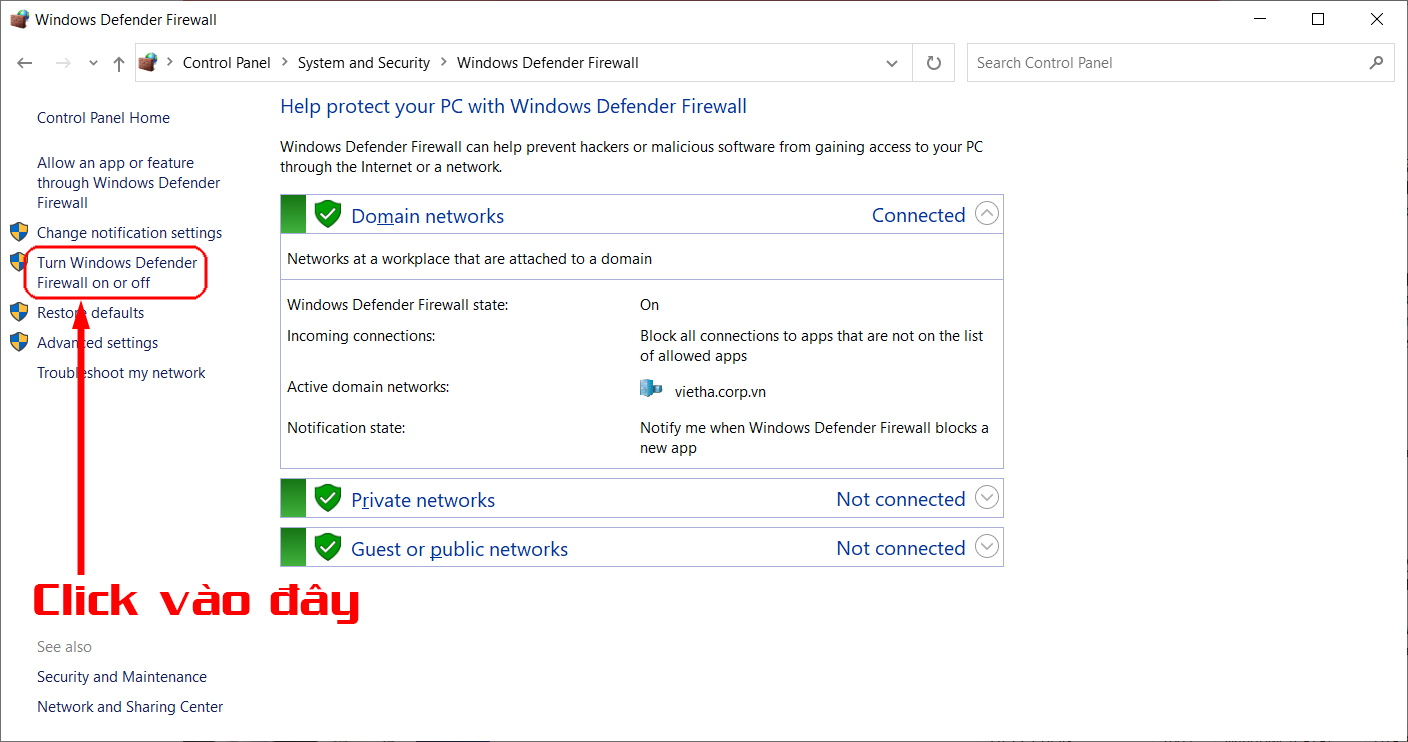The width and height of the screenshot is (1408, 742).
Task: Select Windows Defender Firewall breadcrumb
Action: [548, 62]
